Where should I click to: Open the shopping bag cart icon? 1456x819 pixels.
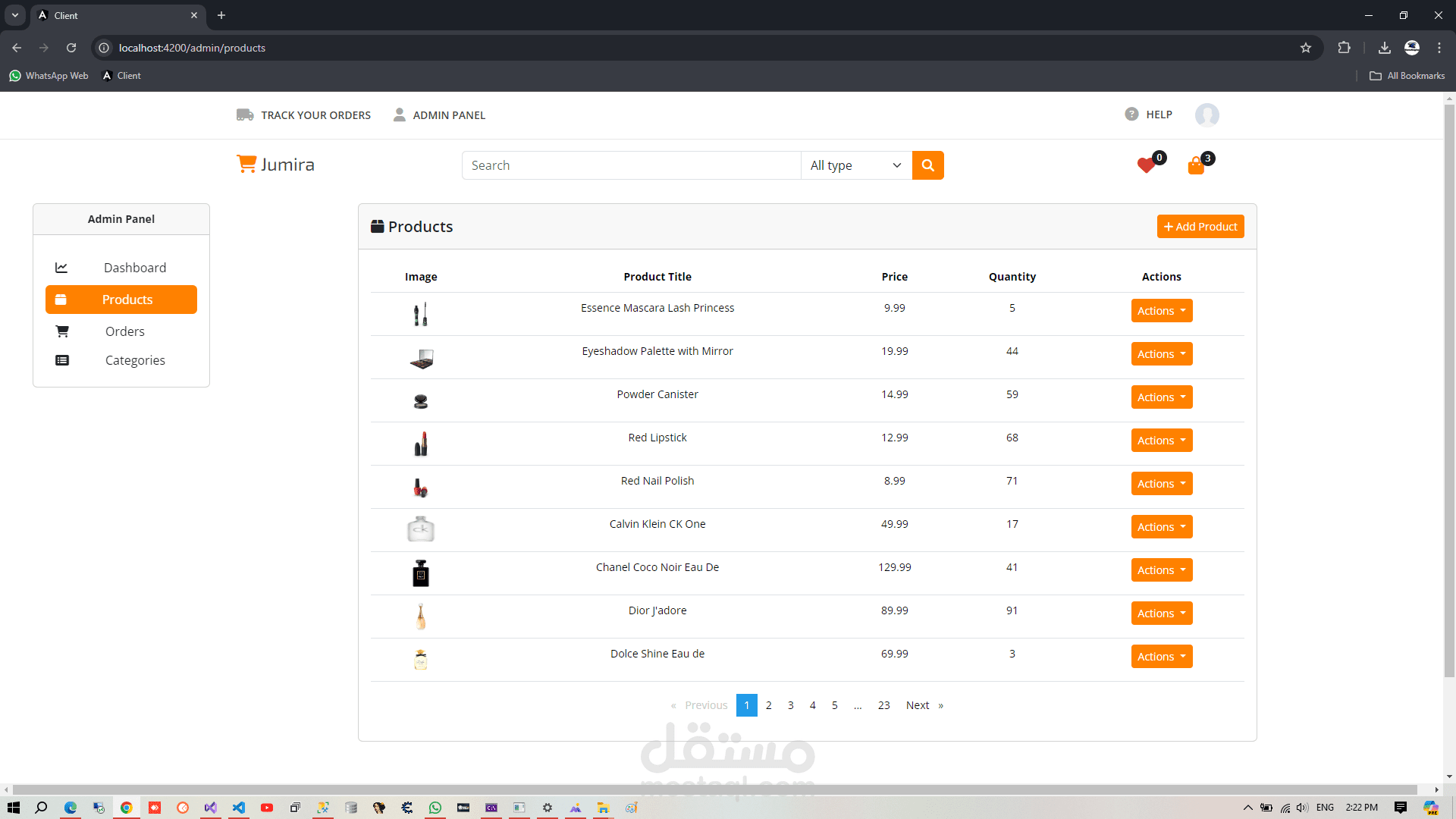click(1196, 166)
